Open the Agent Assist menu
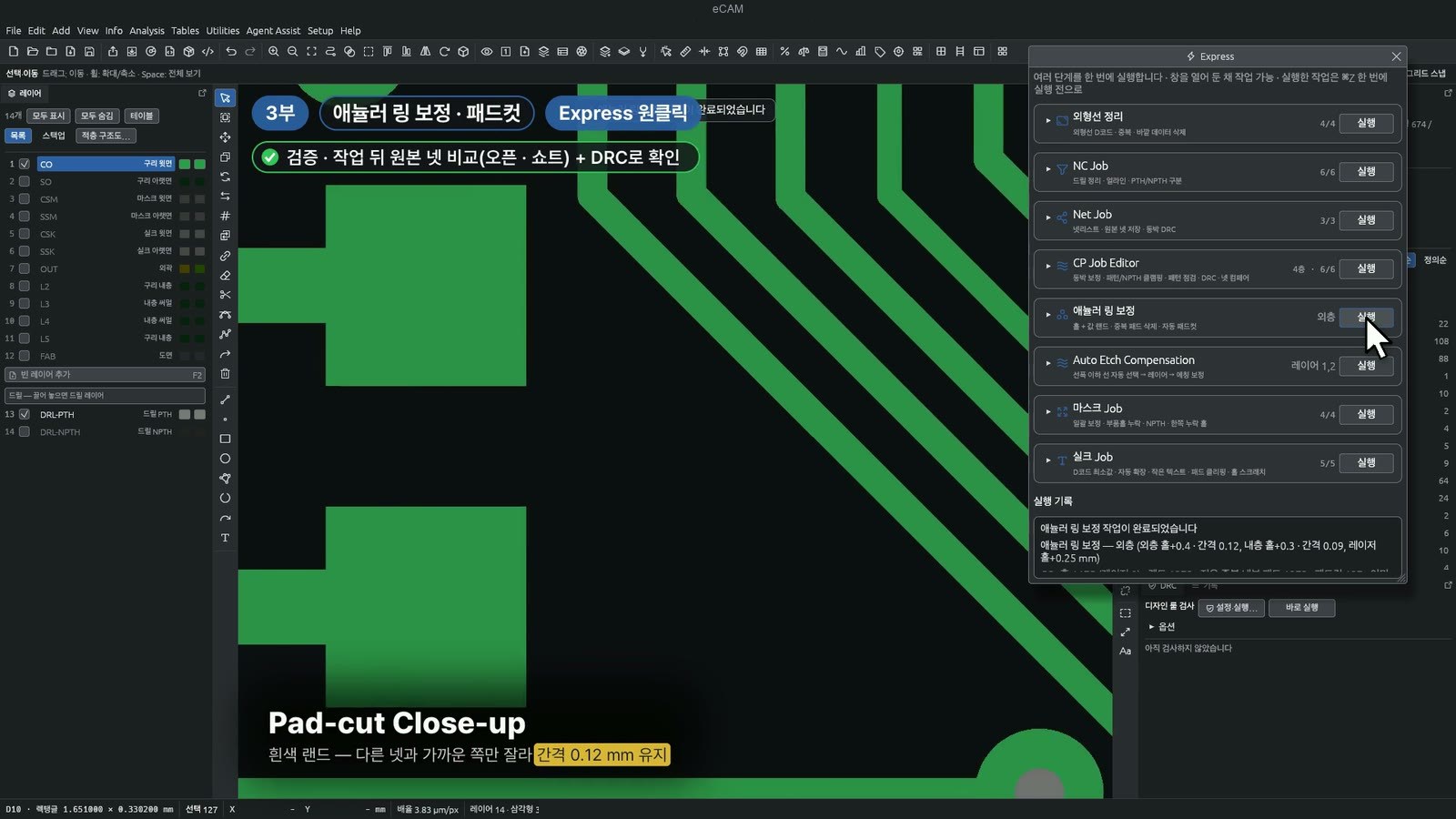 coord(273,30)
